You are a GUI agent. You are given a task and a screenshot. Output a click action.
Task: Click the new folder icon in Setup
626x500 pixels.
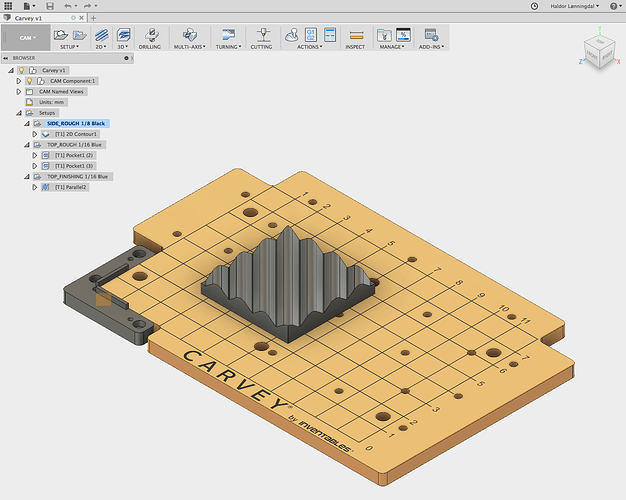(79, 35)
